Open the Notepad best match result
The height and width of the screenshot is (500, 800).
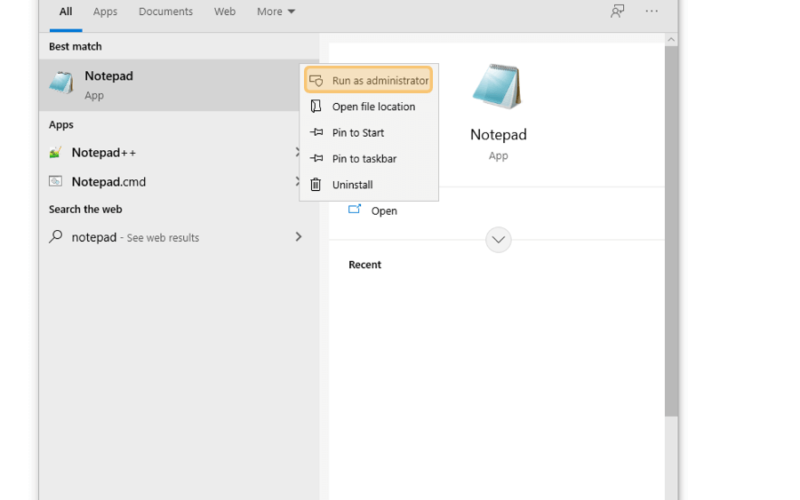point(169,85)
